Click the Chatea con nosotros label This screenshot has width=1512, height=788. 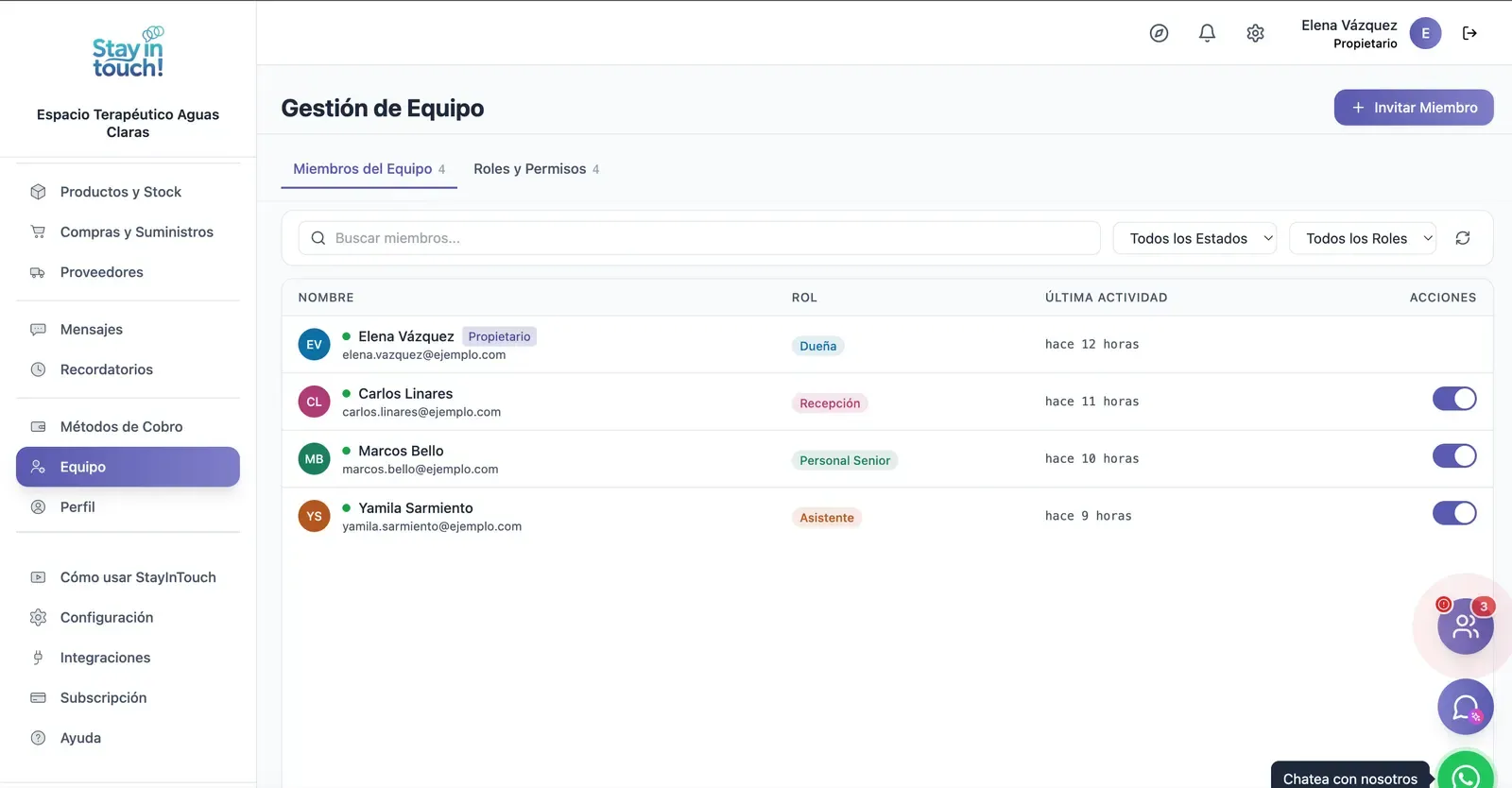(1350, 779)
